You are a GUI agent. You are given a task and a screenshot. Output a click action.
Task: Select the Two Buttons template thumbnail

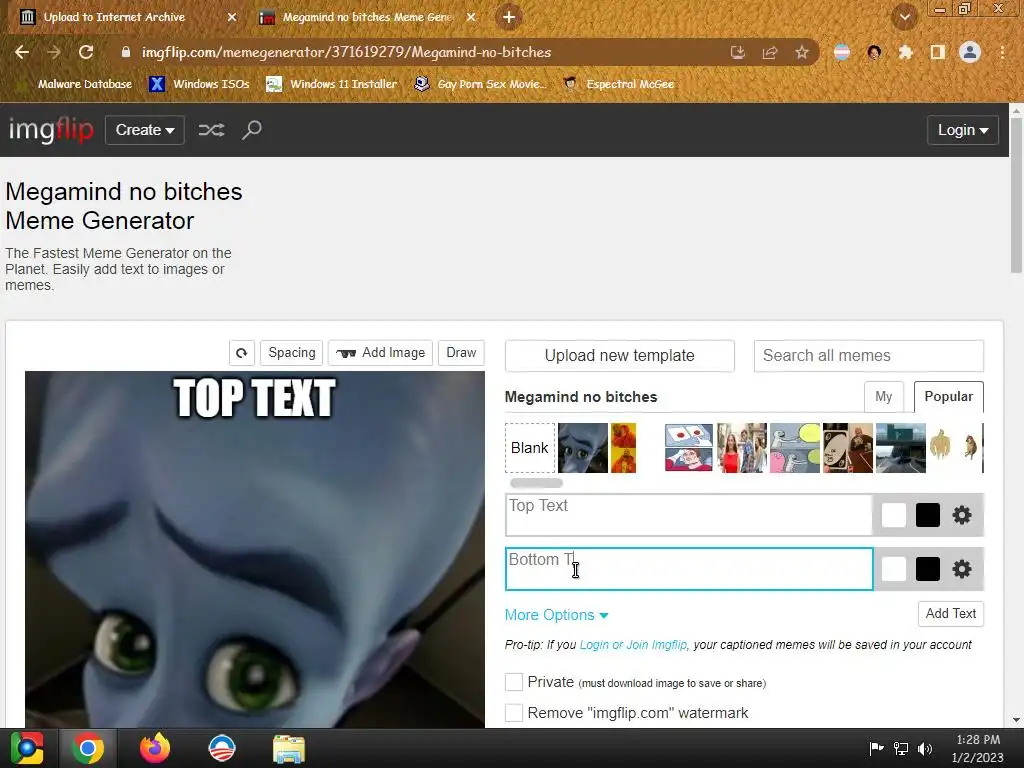click(688, 448)
